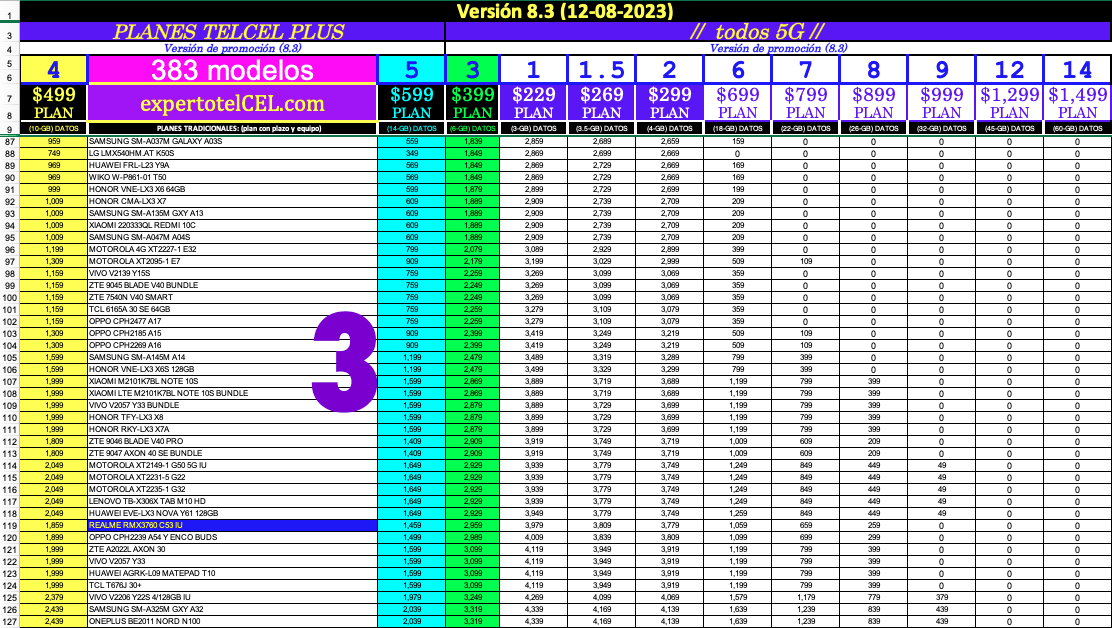This screenshot has width=1112, height=628.
Task: Select the Versión 8.3 (12-08-2023) title
Action: coord(565,11)
